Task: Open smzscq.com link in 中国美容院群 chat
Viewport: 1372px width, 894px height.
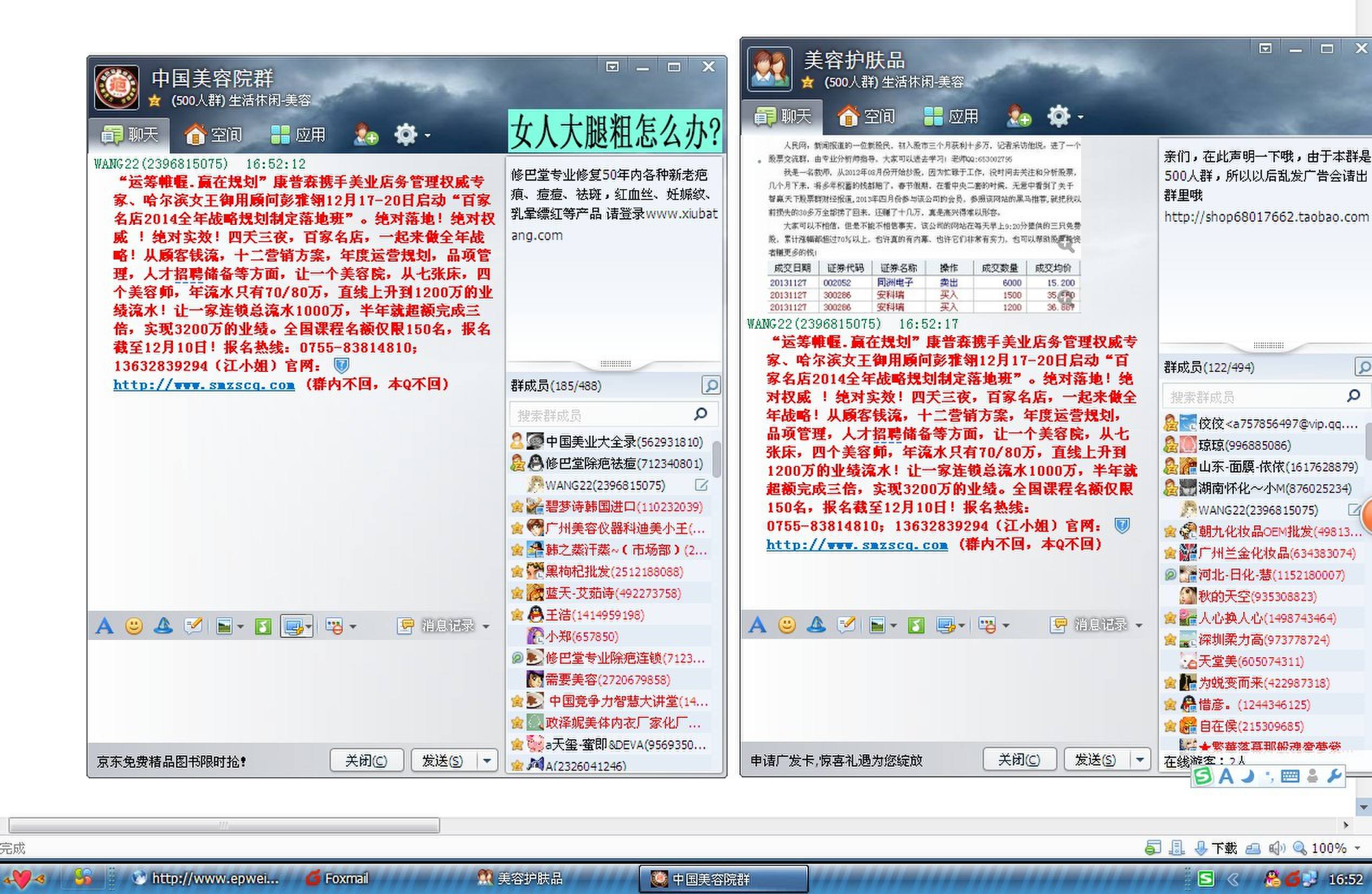Action: (x=204, y=385)
